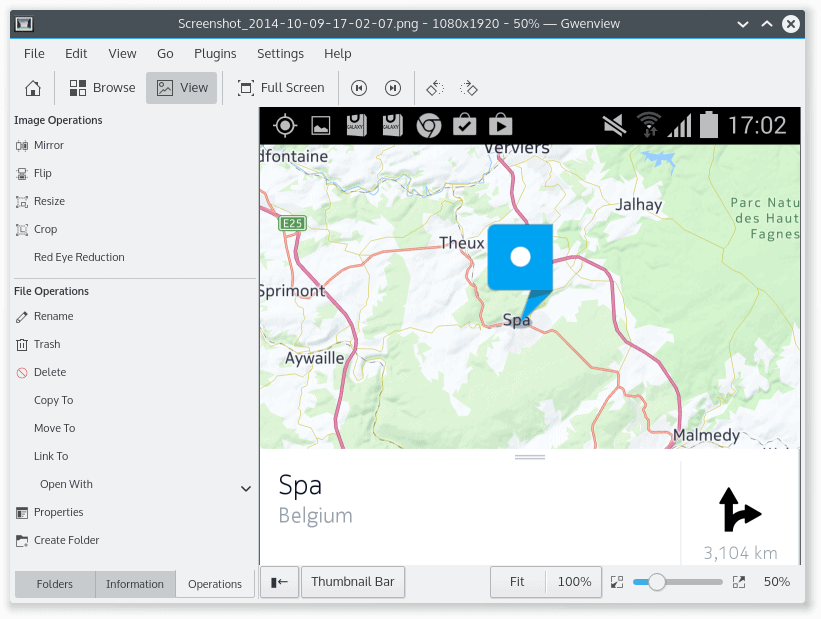The width and height of the screenshot is (821, 619).
Task: Click the 'File Operations' heading
Action: [51, 291]
